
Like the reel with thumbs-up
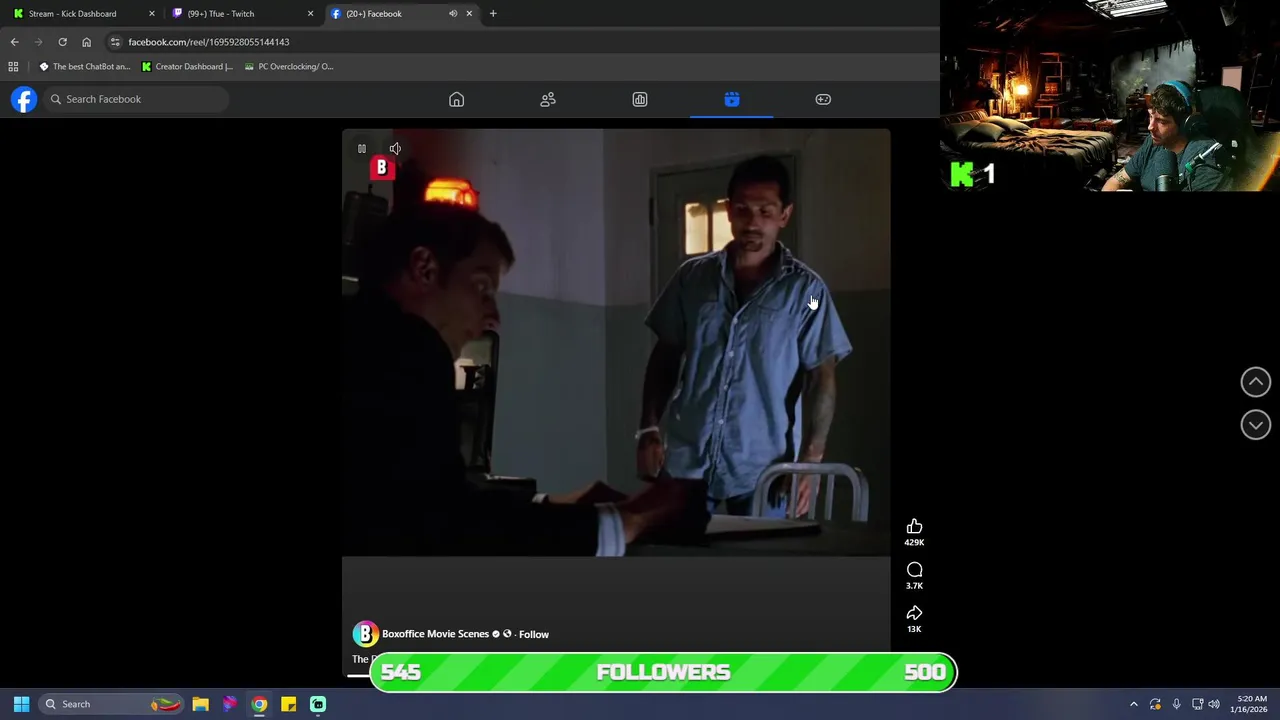point(914,527)
